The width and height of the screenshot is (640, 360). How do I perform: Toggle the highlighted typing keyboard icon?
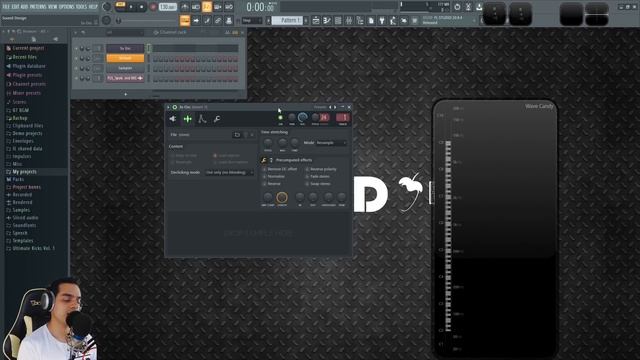(x=185, y=20)
